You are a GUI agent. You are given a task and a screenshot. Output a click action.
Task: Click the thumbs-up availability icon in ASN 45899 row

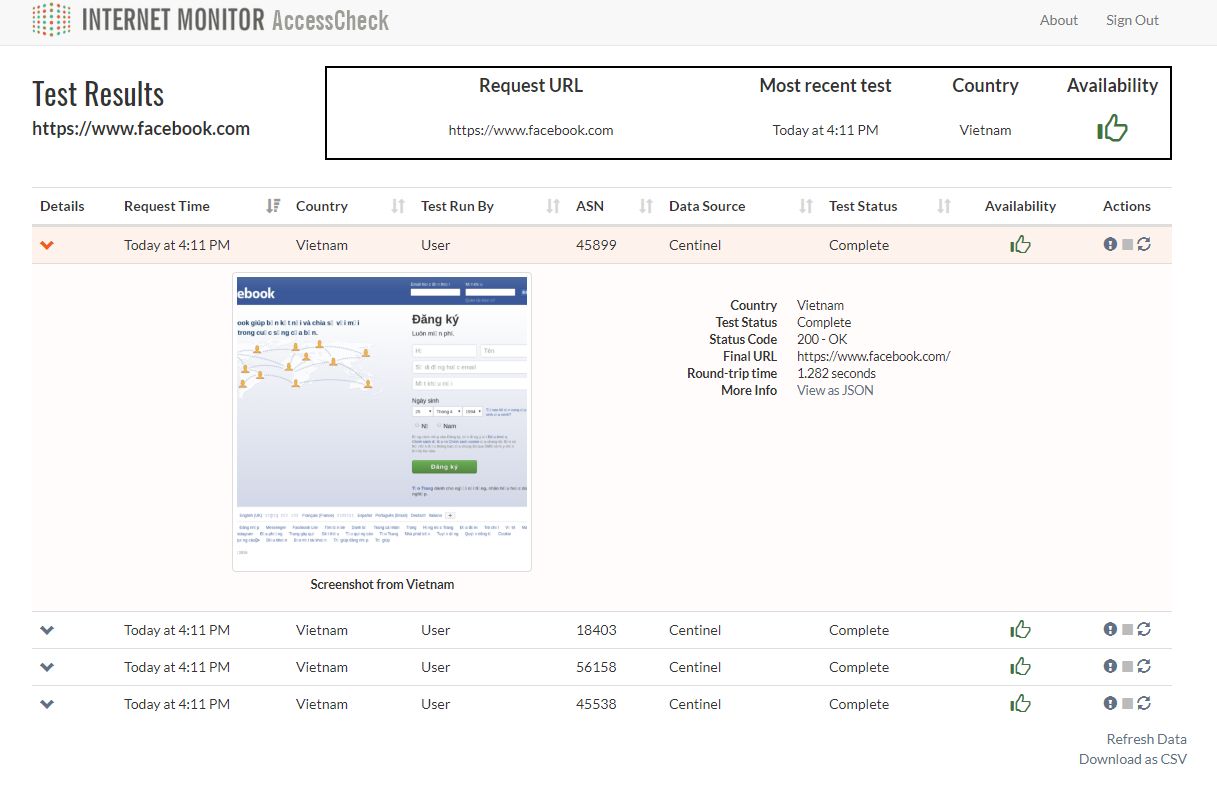pyautogui.click(x=1020, y=245)
